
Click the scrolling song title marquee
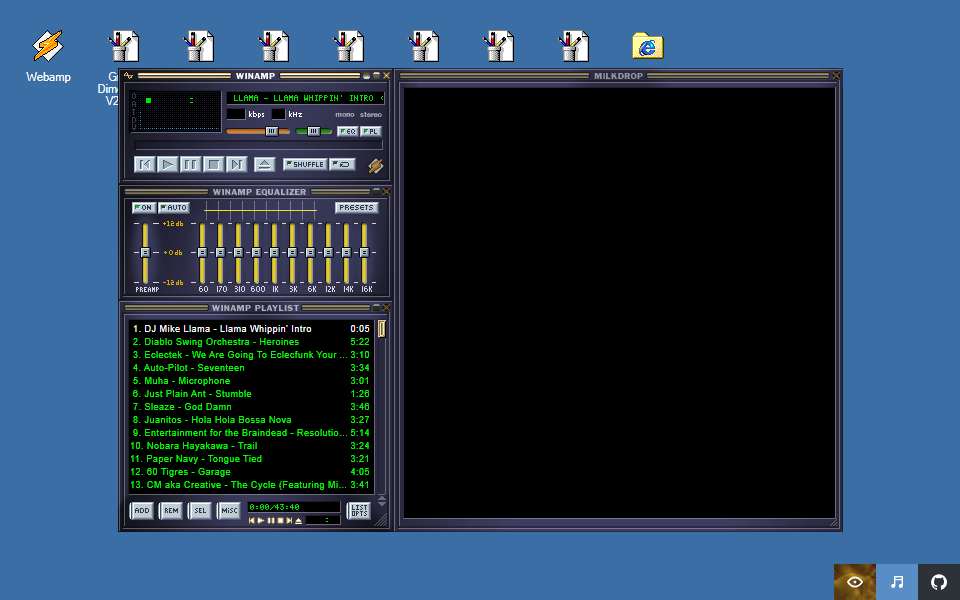(306, 98)
